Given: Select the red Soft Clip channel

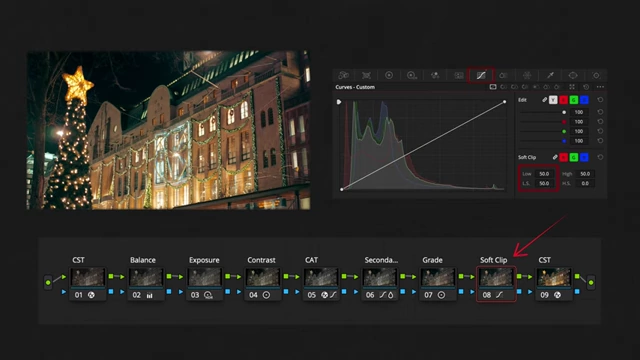Looking at the screenshot, I should click(564, 157).
